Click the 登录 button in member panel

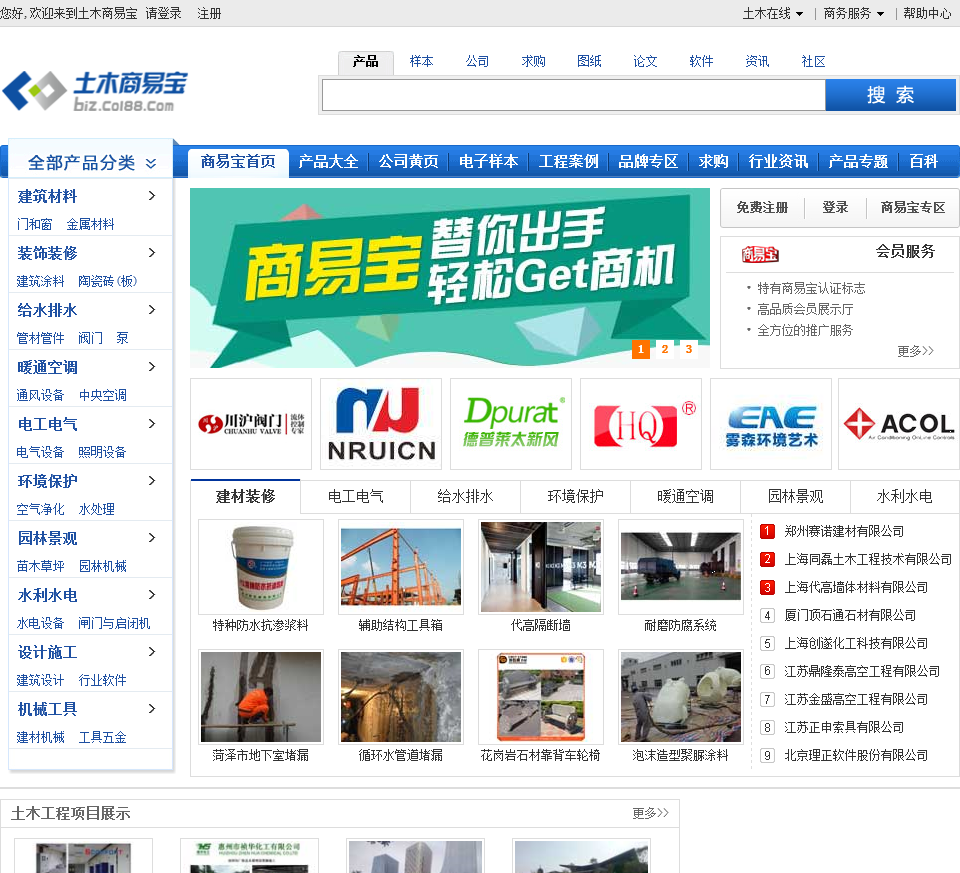(835, 208)
